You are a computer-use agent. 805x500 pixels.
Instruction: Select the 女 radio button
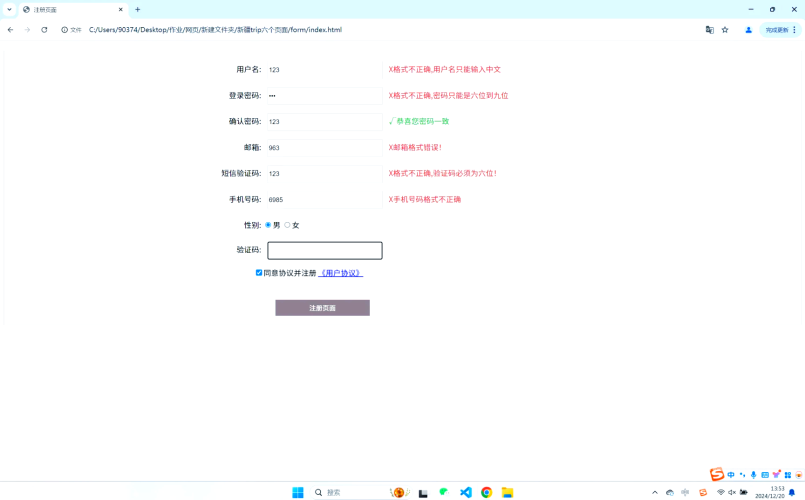tap(287, 225)
